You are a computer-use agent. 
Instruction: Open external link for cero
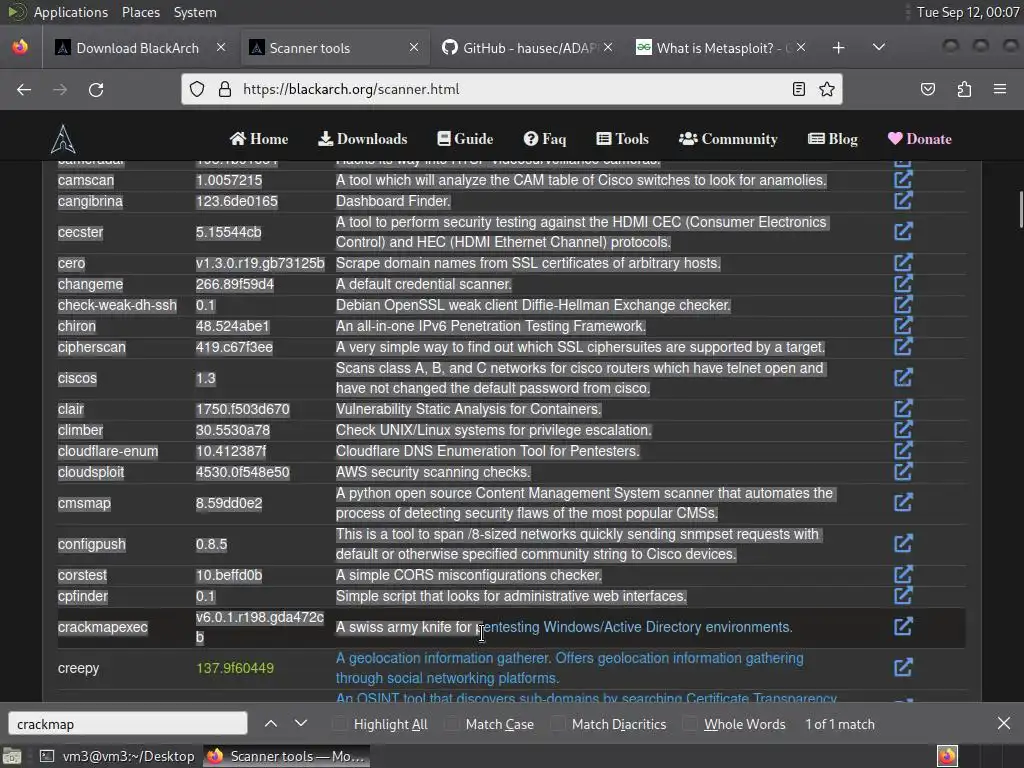[903, 263]
